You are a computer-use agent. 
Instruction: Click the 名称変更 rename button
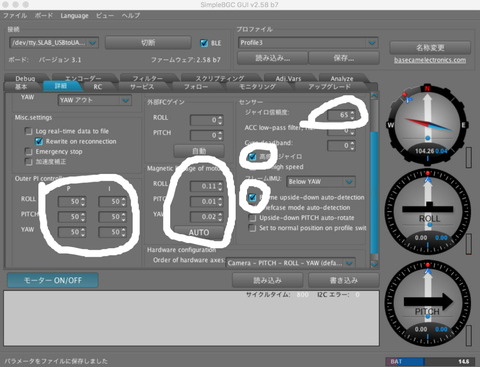click(x=430, y=48)
